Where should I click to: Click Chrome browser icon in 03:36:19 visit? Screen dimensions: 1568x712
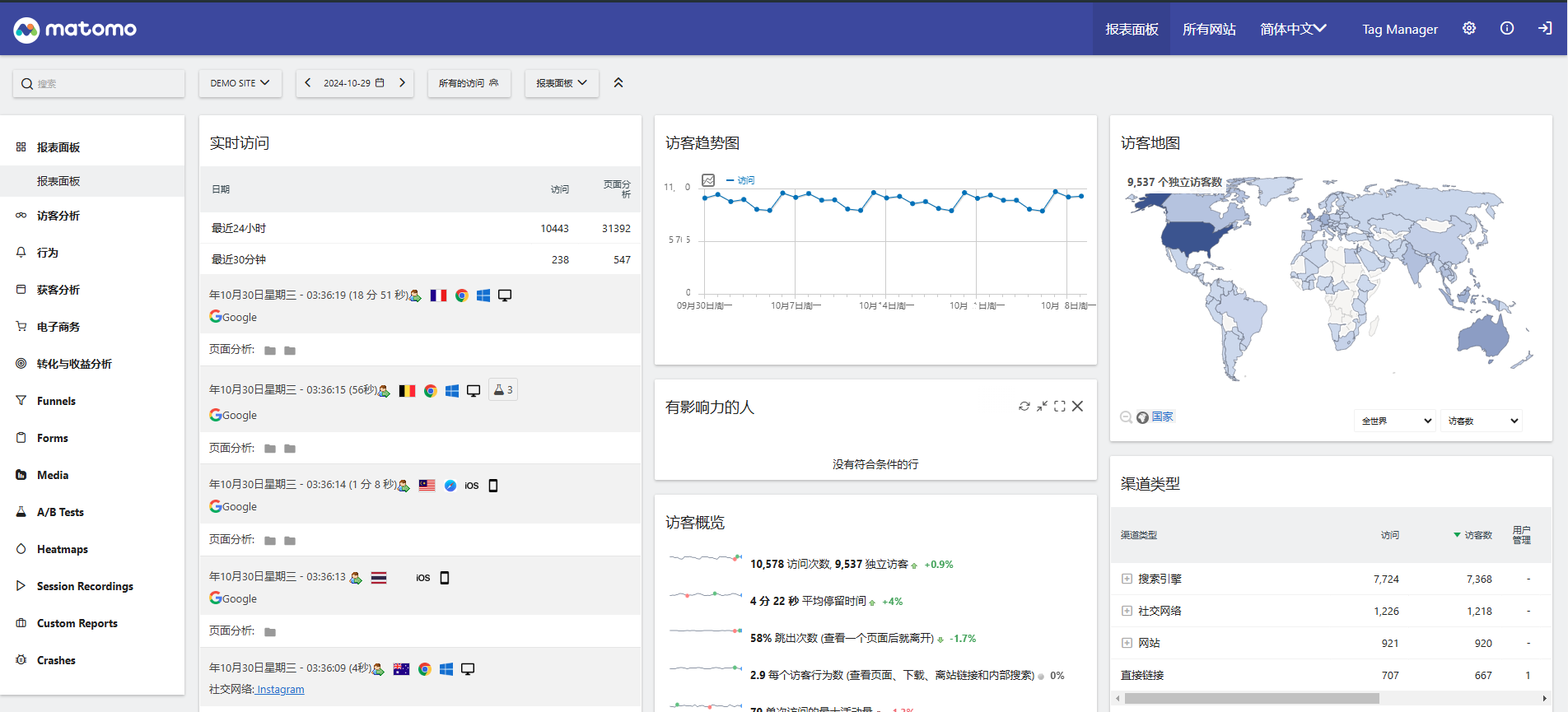coord(462,296)
